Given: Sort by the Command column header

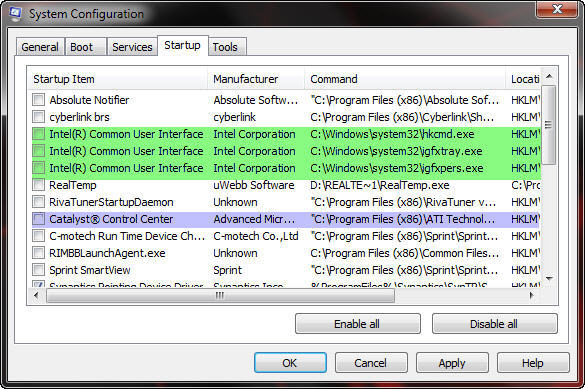Looking at the screenshot, I should [405, 79].
